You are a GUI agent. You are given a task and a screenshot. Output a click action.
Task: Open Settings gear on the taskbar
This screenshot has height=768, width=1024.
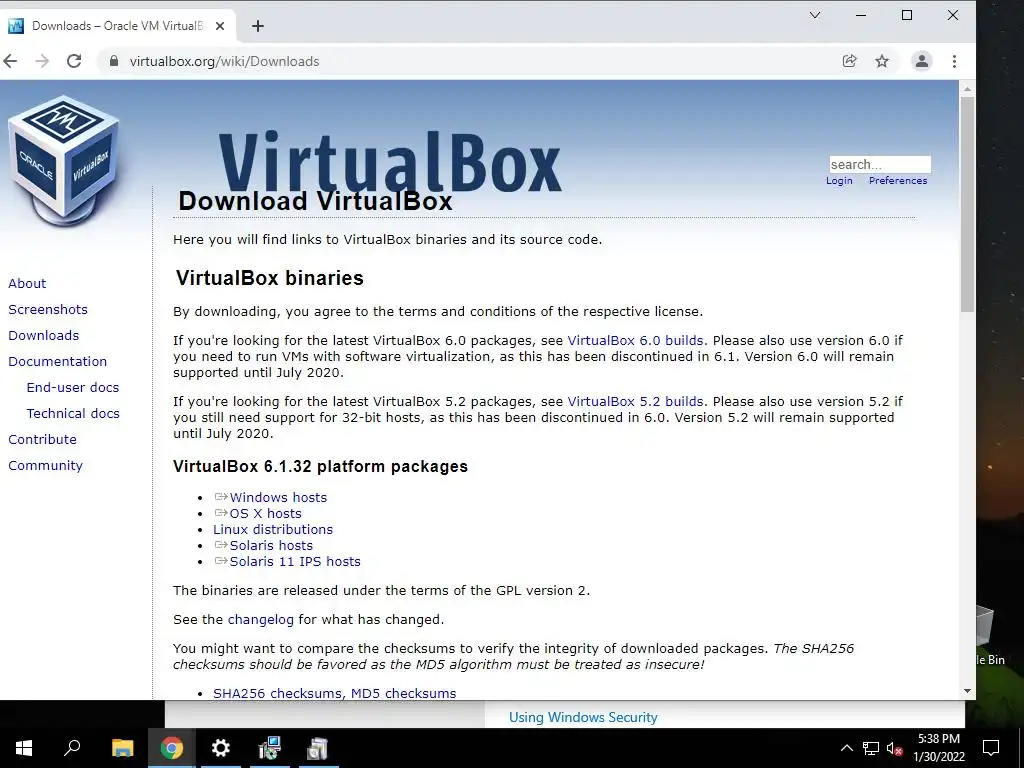[x=221, y=748]
